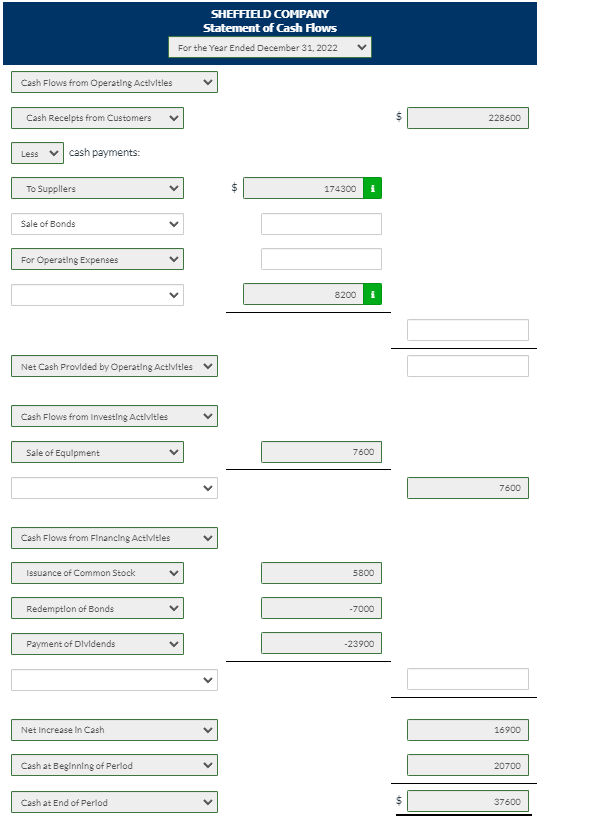Select the Cash at End of Period dropdown
The image size is (597, 833).
tap(114, 801)
